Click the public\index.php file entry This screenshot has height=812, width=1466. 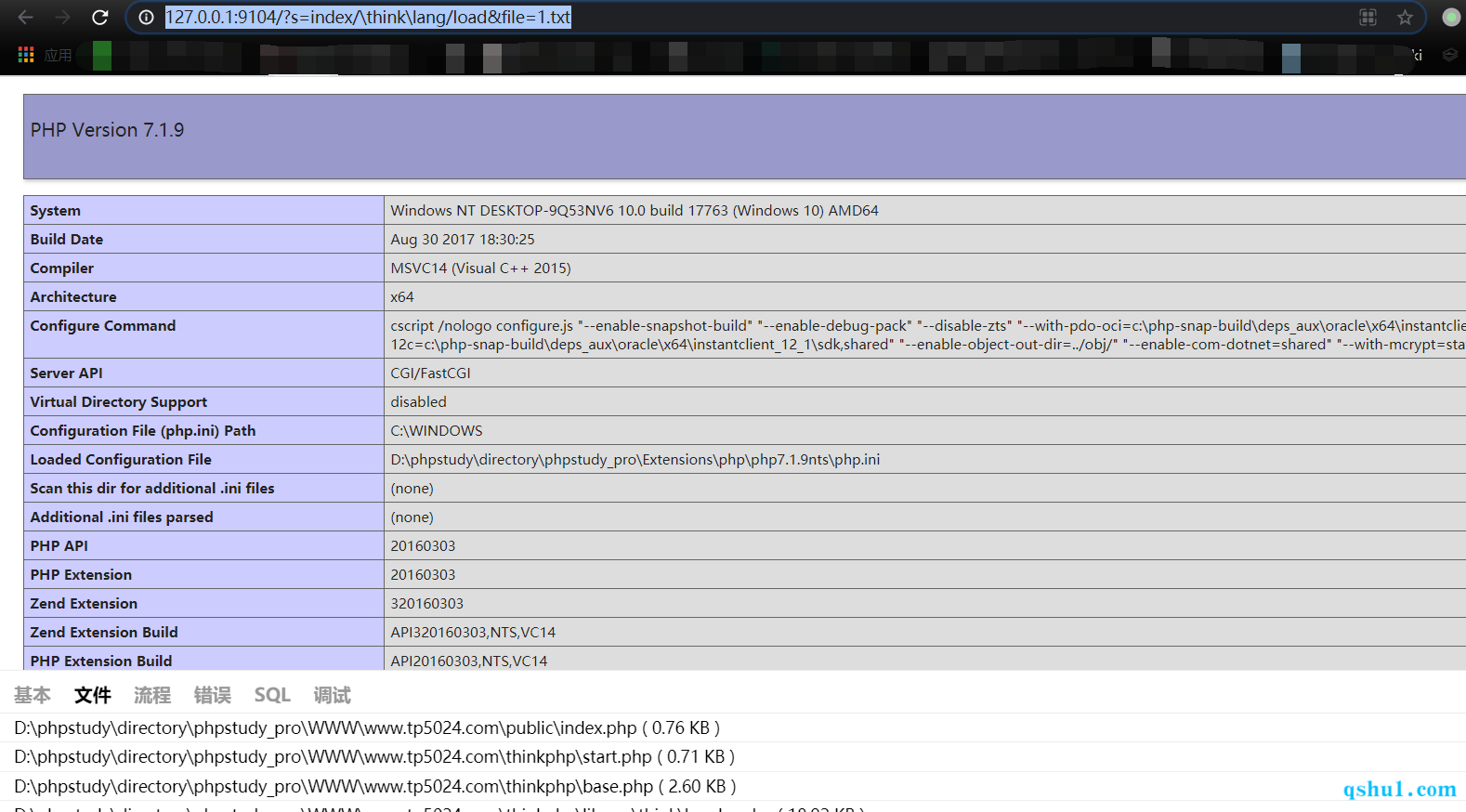pyautogui.click(x=367, y=727)
